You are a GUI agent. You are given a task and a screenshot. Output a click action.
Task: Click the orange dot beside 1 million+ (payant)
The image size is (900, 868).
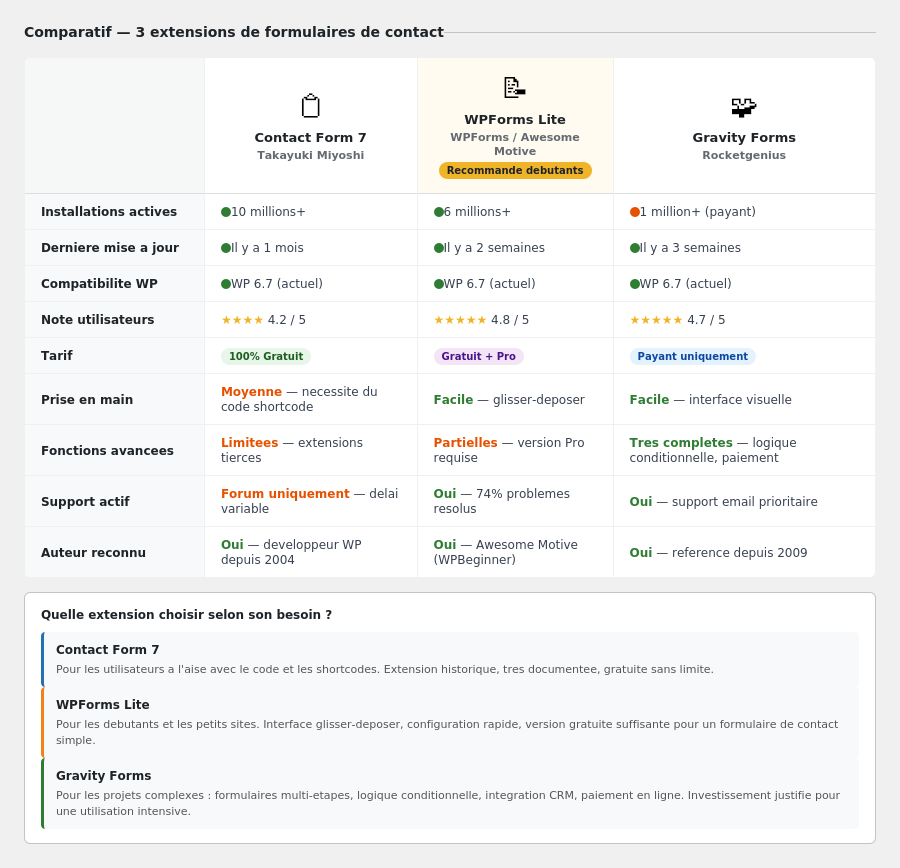pyautogui.click(x=634, y=212)
